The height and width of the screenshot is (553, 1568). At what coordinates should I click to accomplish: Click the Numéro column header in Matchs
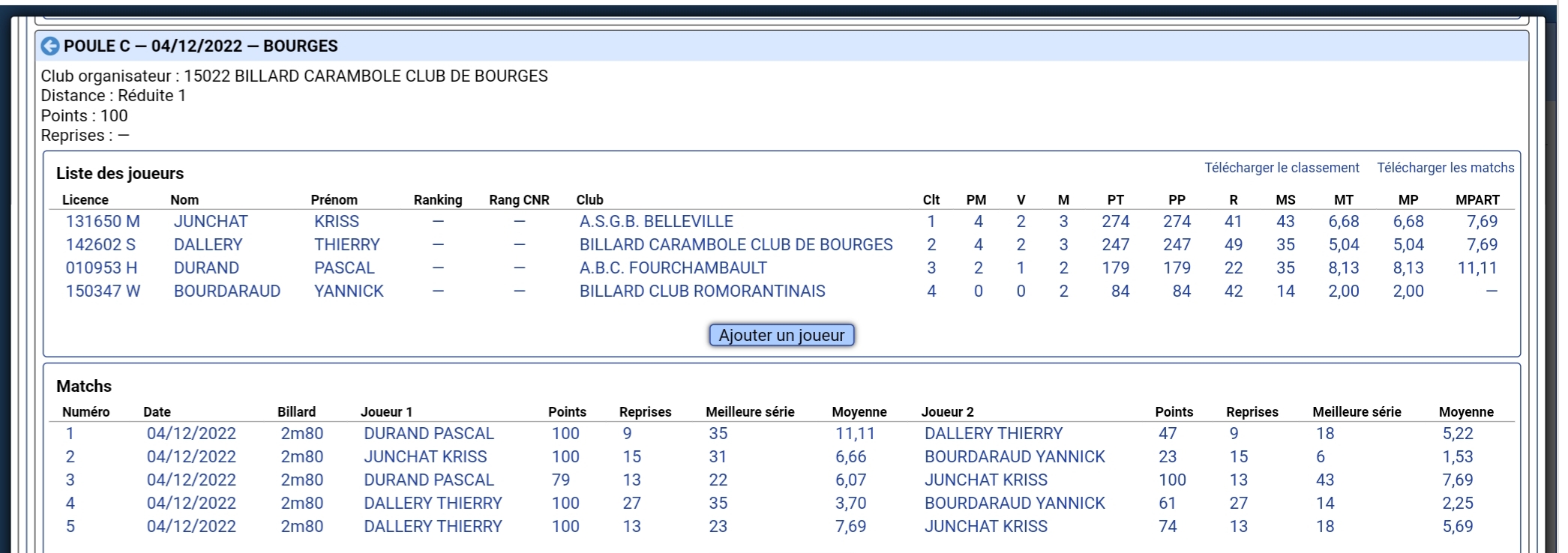pos(85,412)
